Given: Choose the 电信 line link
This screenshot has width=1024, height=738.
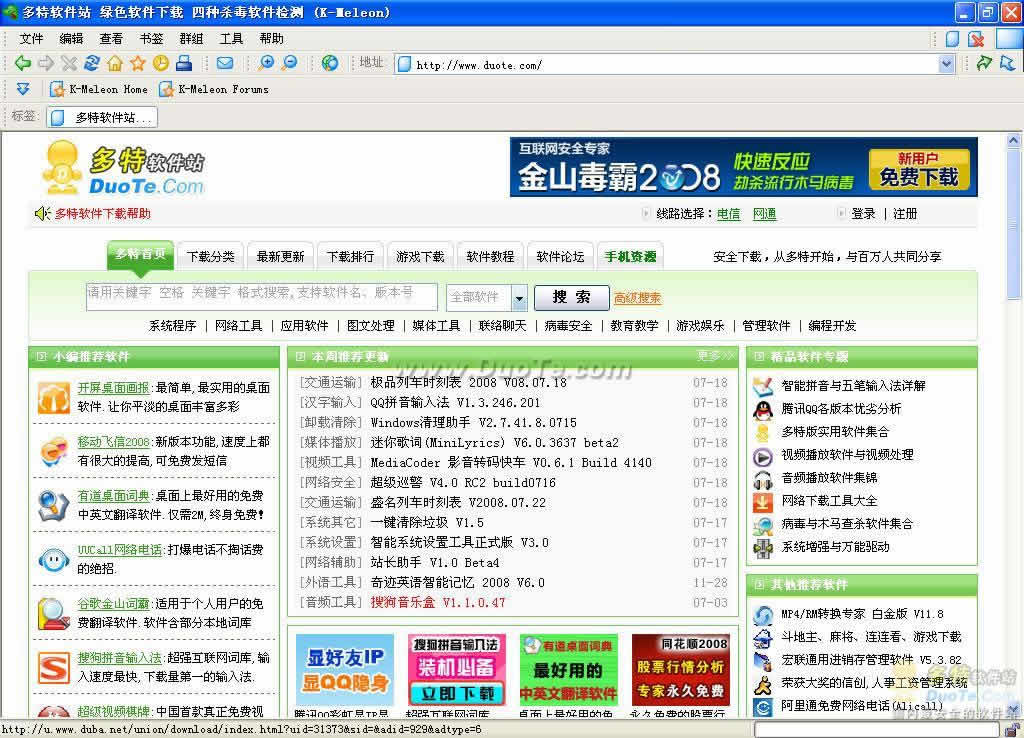Looking at the screenshot, I should click(728, 214).
